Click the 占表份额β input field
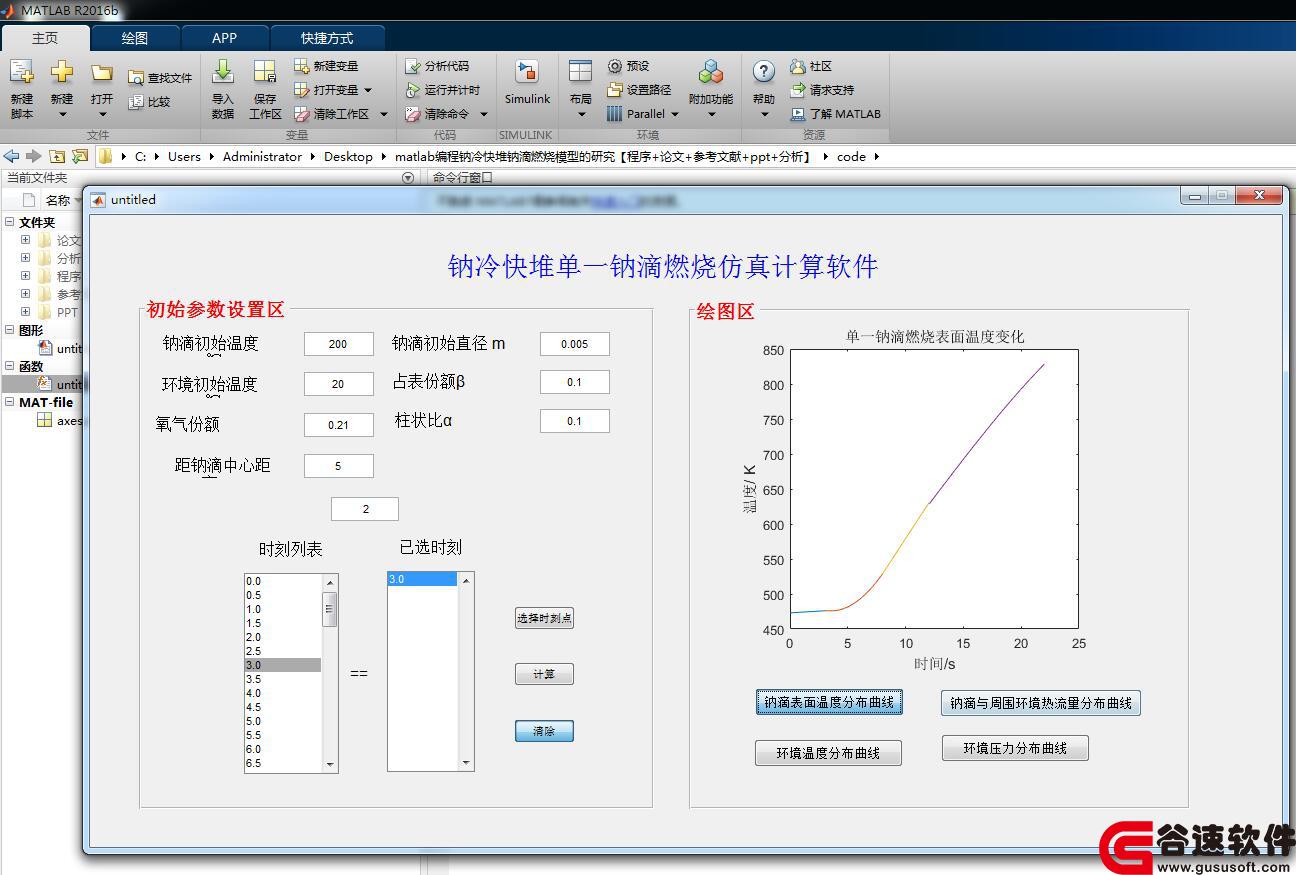Viewport: 1296px width, 875px height. 575,382
